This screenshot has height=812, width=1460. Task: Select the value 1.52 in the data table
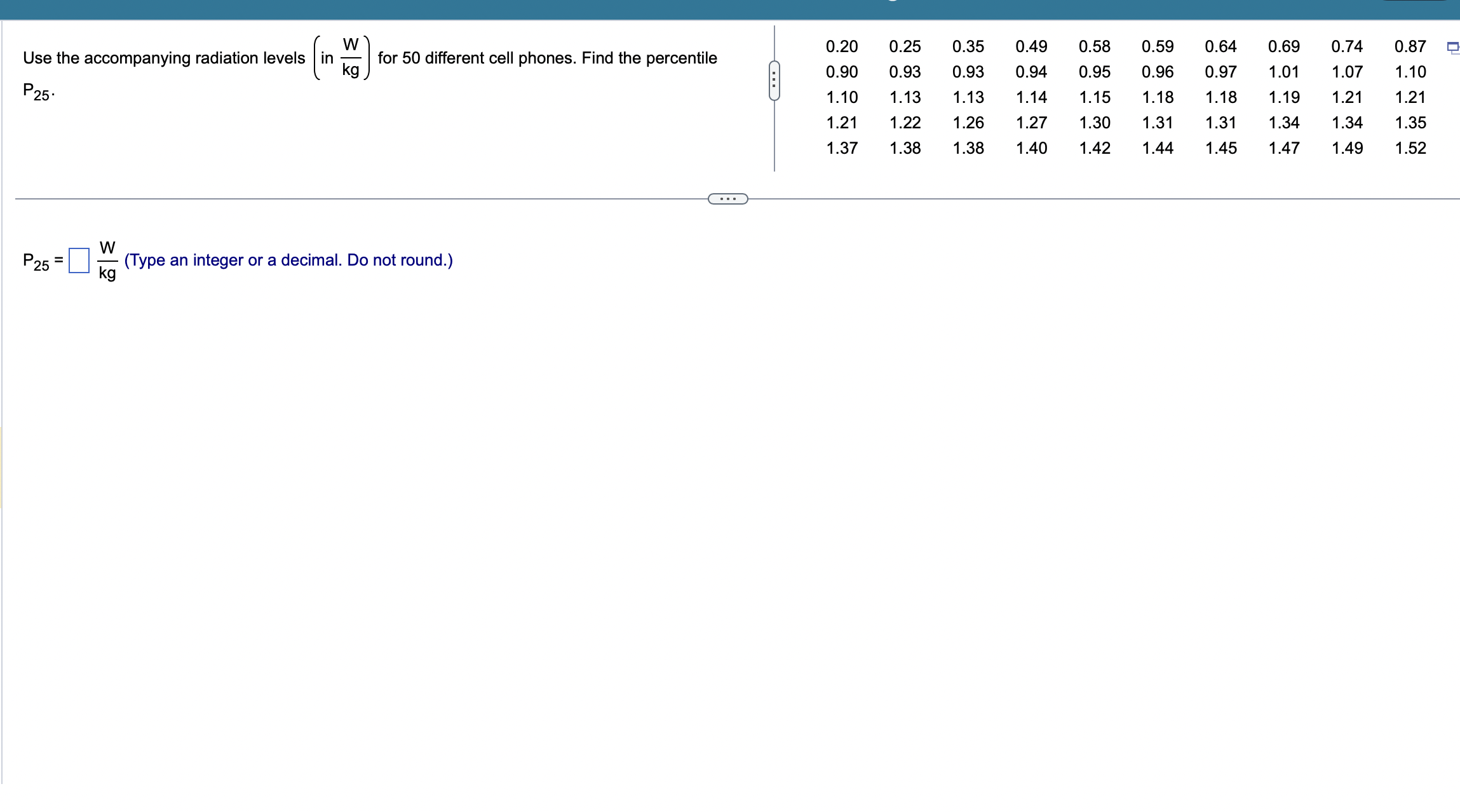(x=1410, y=148)
